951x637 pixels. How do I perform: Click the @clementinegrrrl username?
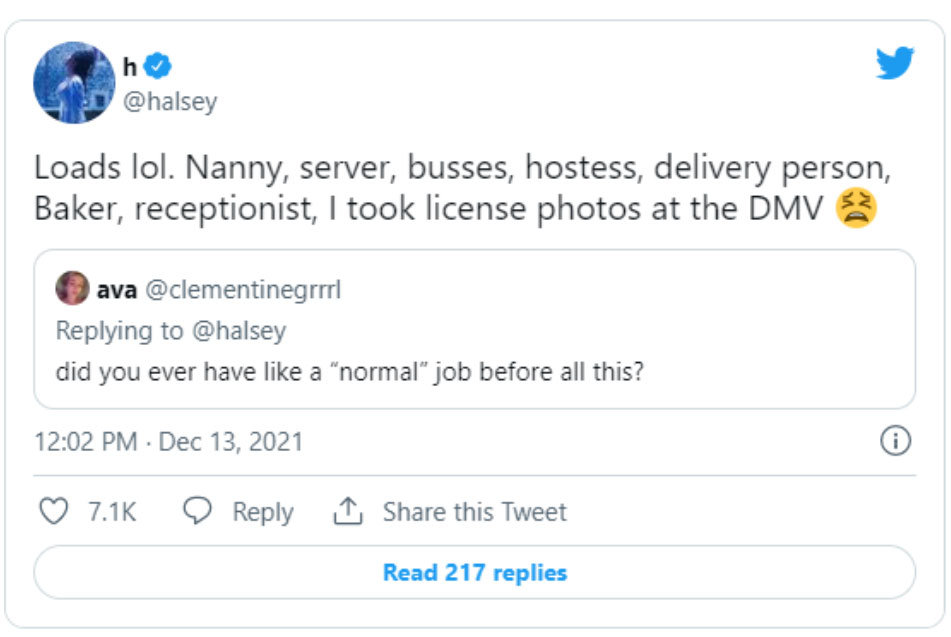pos(244,290)
